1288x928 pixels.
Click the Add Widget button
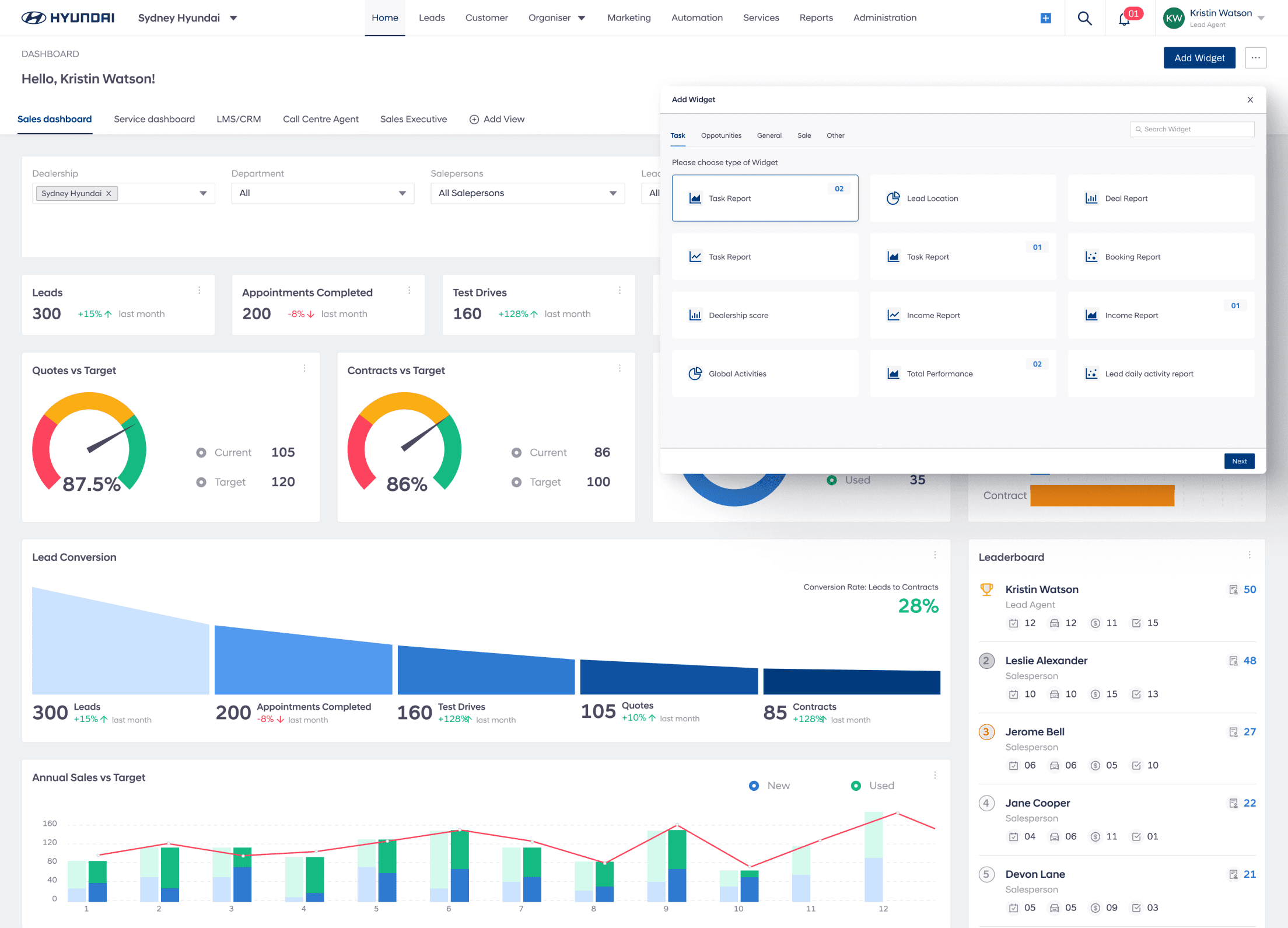[x=1199, y=58]
